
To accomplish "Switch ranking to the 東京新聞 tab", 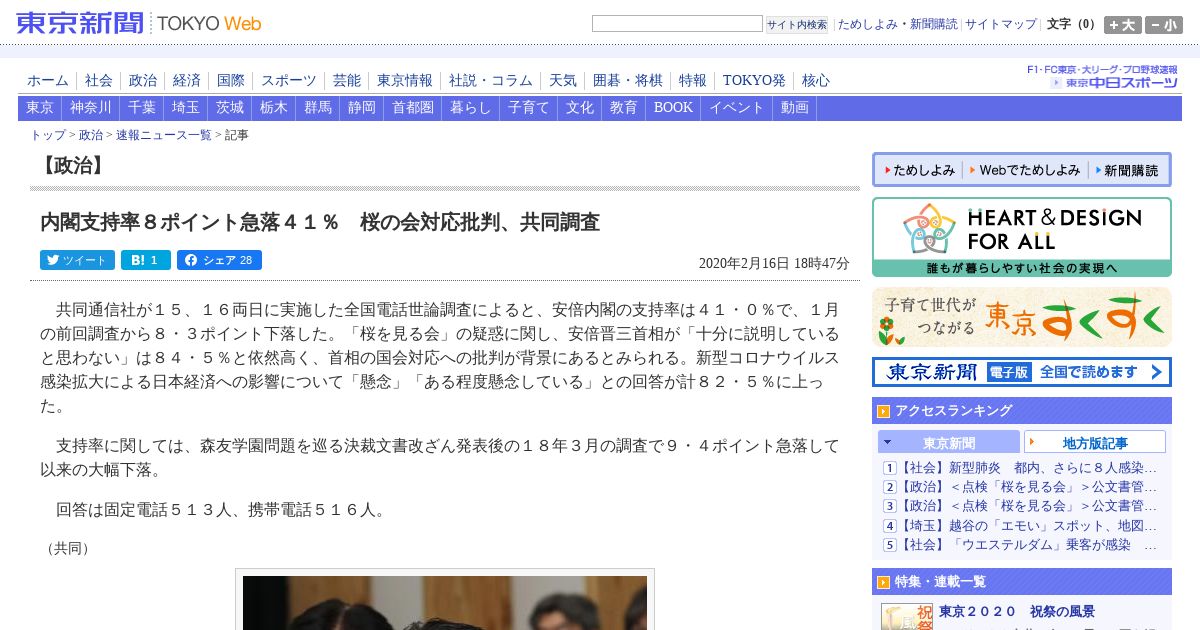I will pos(949,442).
